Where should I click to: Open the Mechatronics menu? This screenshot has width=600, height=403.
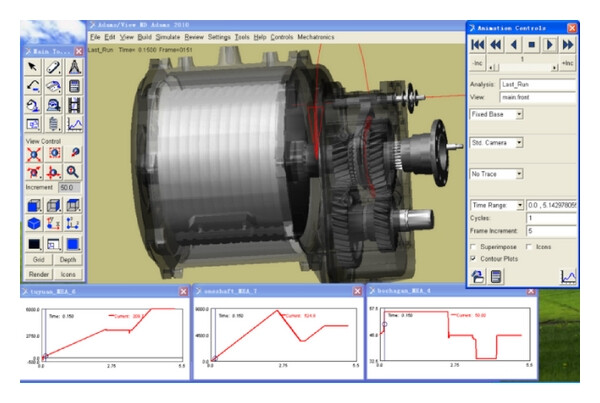point(316,37)
